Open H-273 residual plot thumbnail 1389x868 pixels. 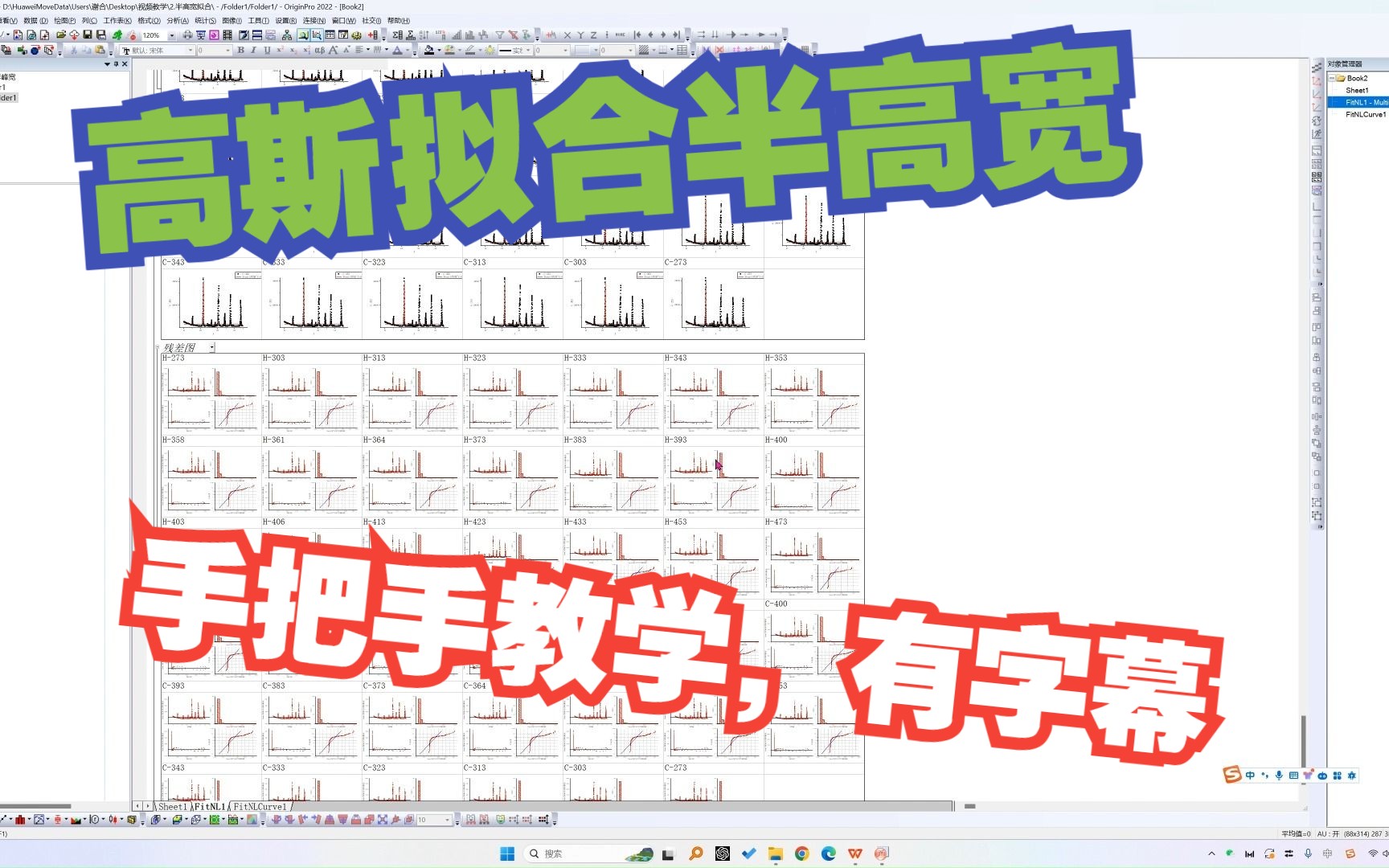[211, 399]
